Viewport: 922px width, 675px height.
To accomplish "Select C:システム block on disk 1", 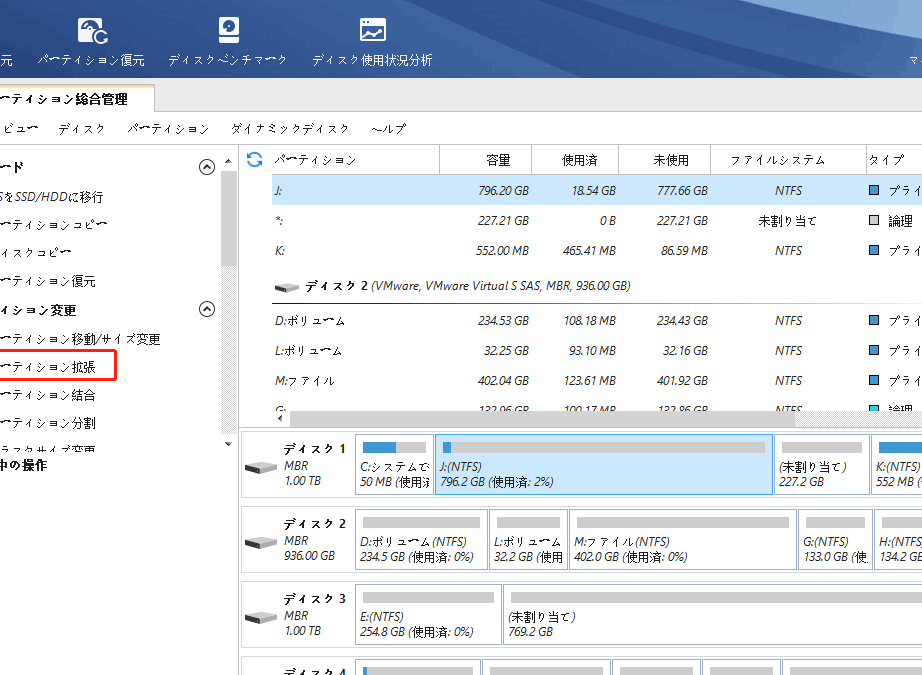I will (395, 465).
